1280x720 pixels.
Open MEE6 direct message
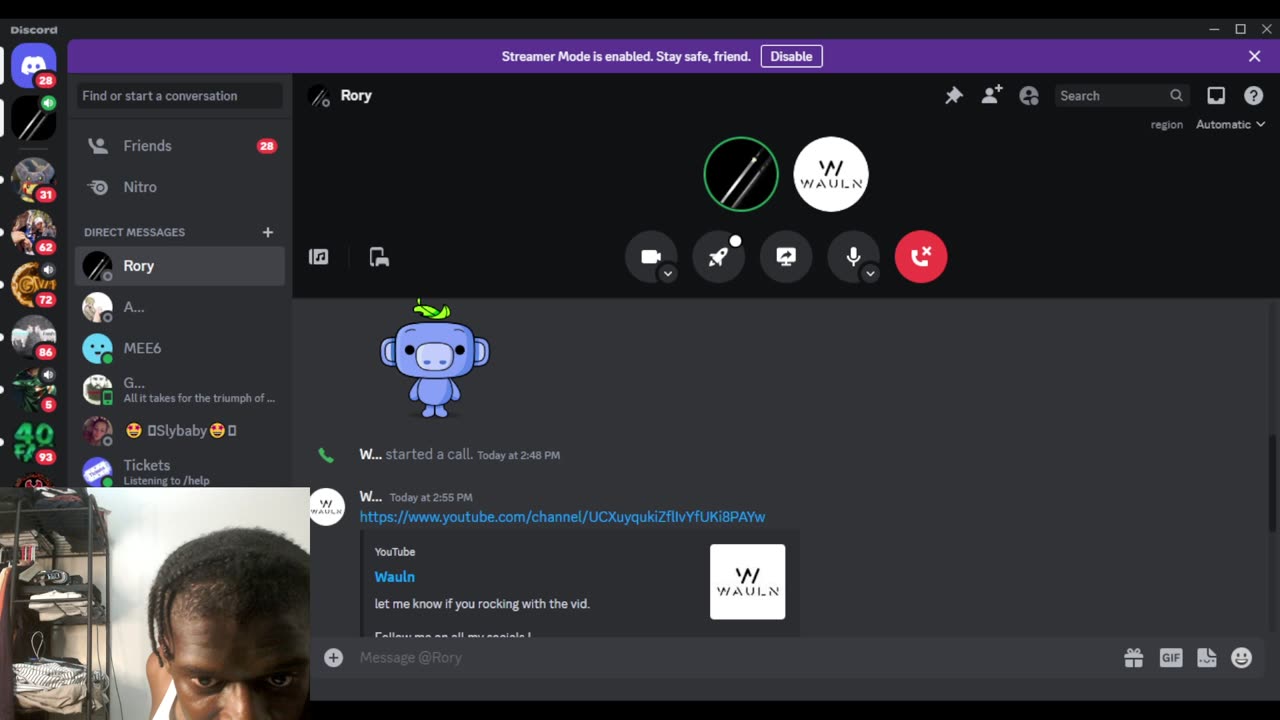[x=180, y=348]
